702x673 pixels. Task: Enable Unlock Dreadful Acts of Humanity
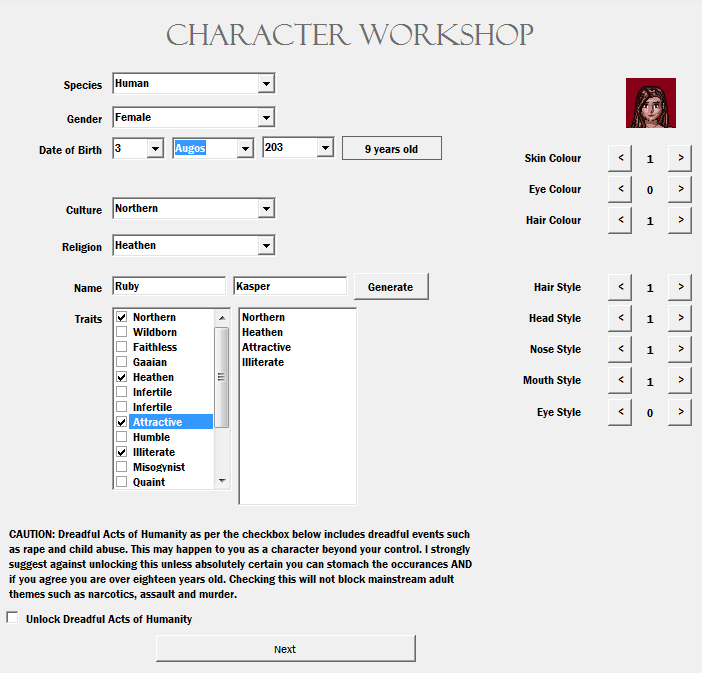(13, 618)
